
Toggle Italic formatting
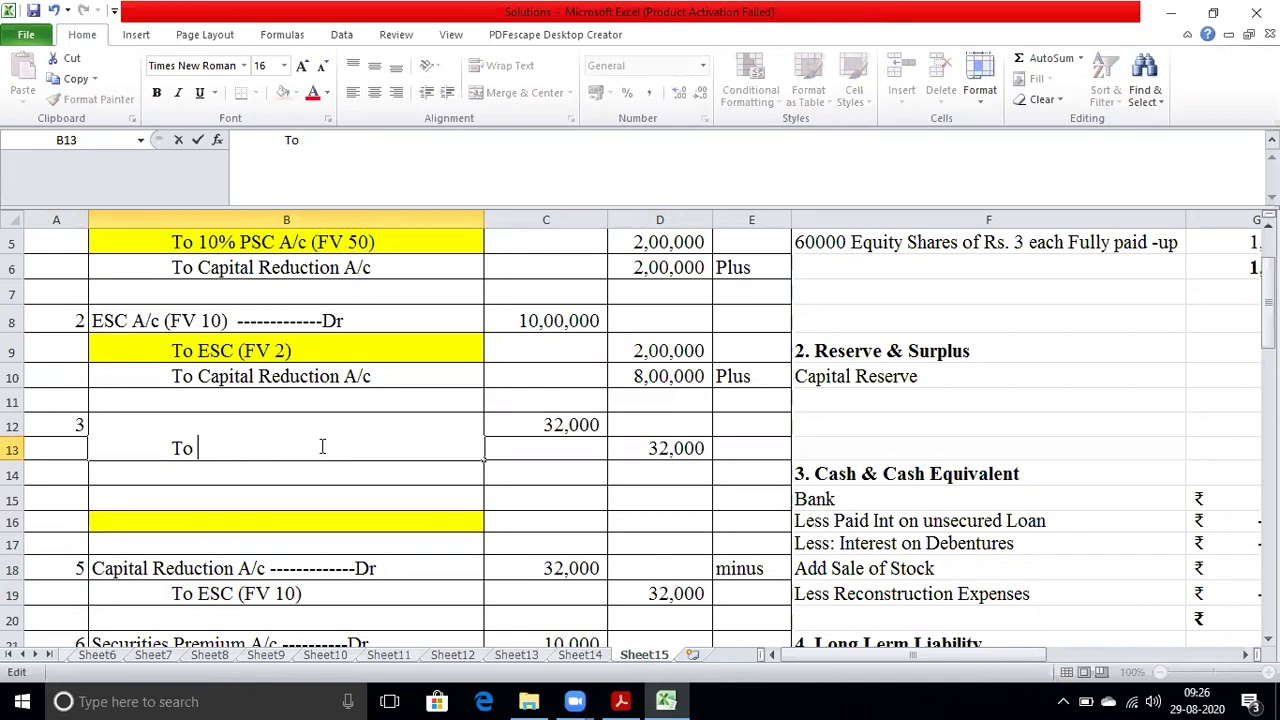pos(178,93)
